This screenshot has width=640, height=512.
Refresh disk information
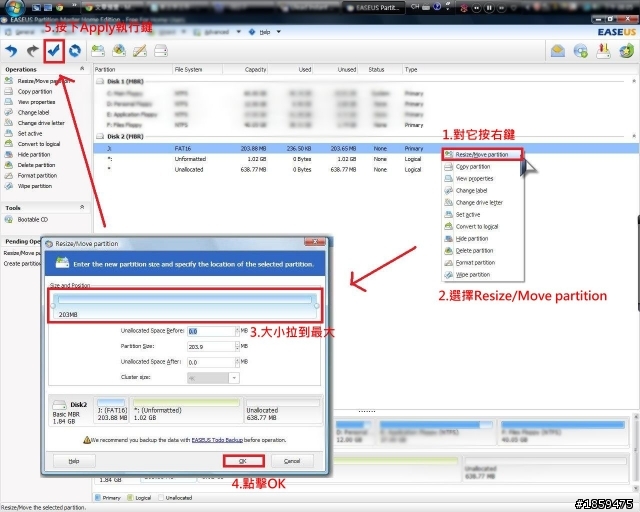tap(75, 51)
